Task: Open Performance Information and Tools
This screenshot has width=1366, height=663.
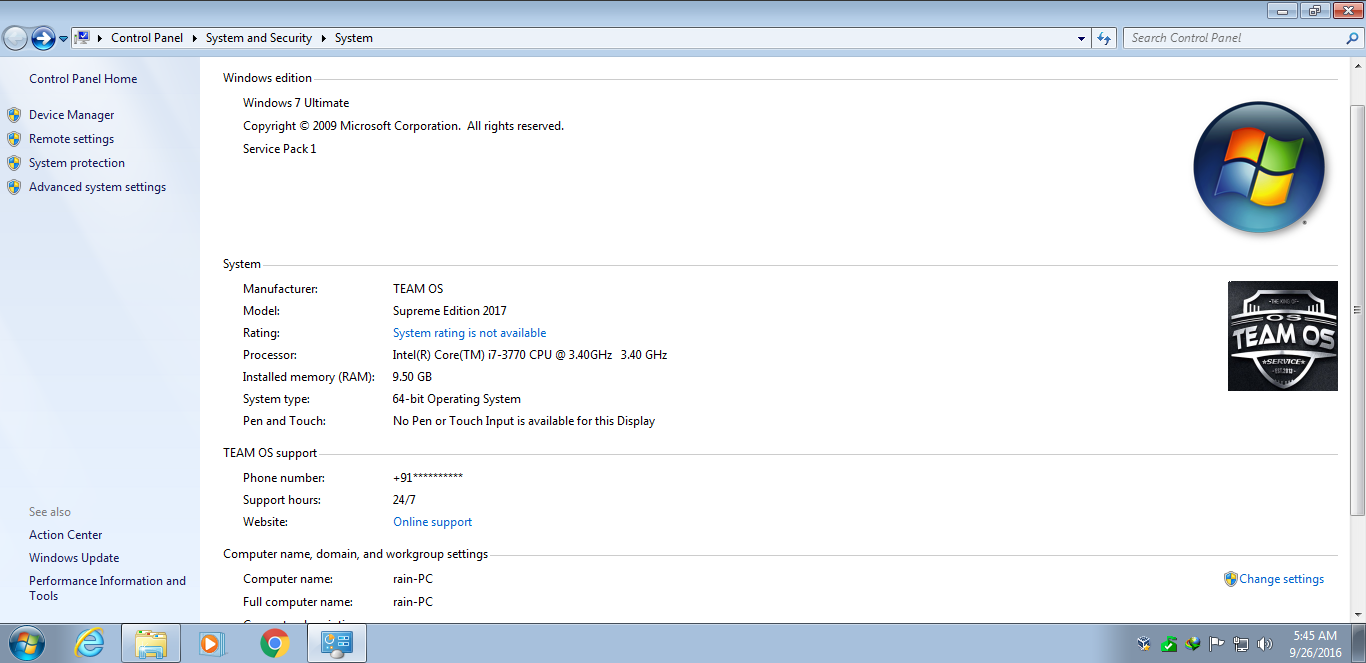Action: [x=107, y=588]
